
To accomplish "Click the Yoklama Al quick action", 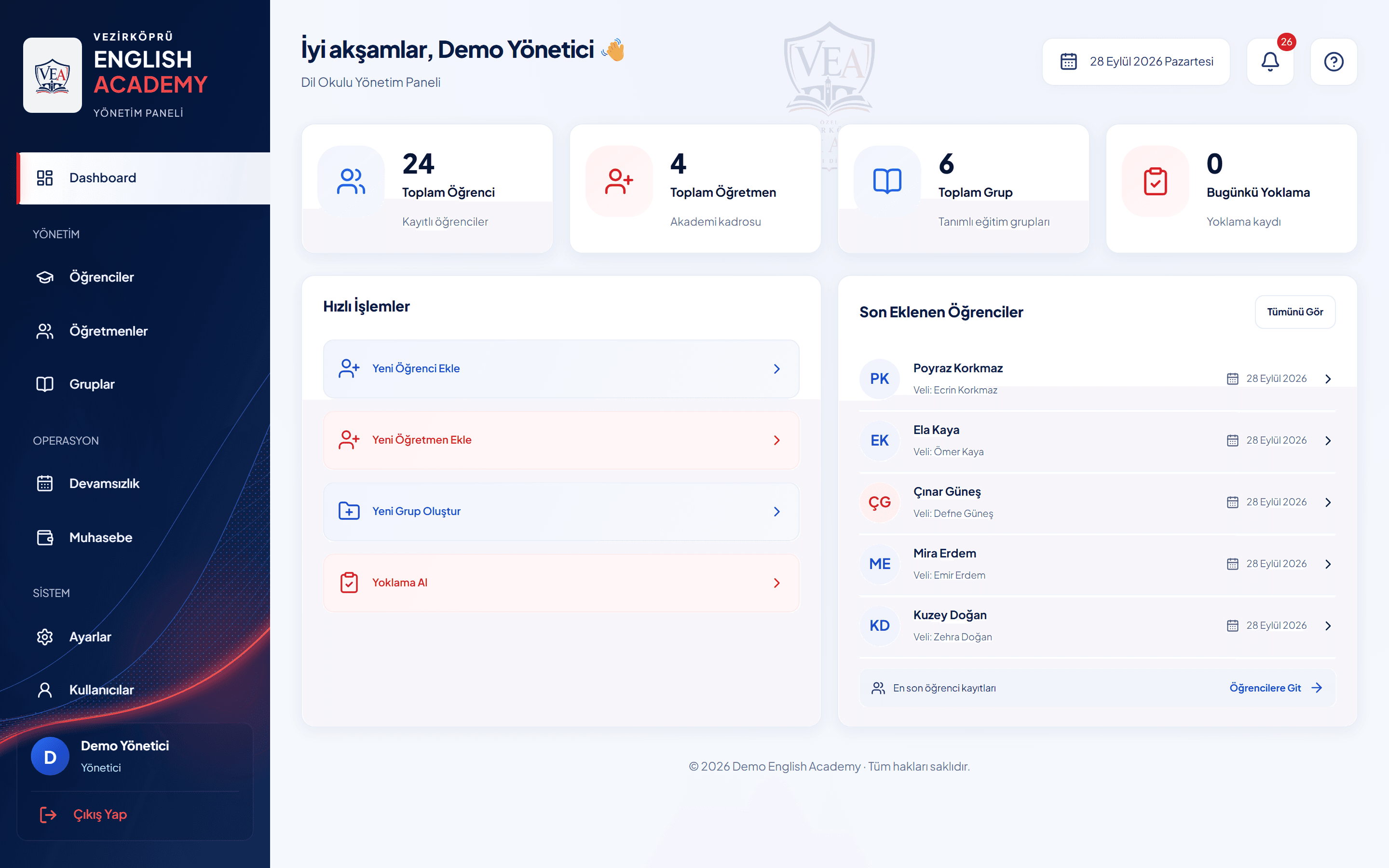I will (x=561, y=583).
